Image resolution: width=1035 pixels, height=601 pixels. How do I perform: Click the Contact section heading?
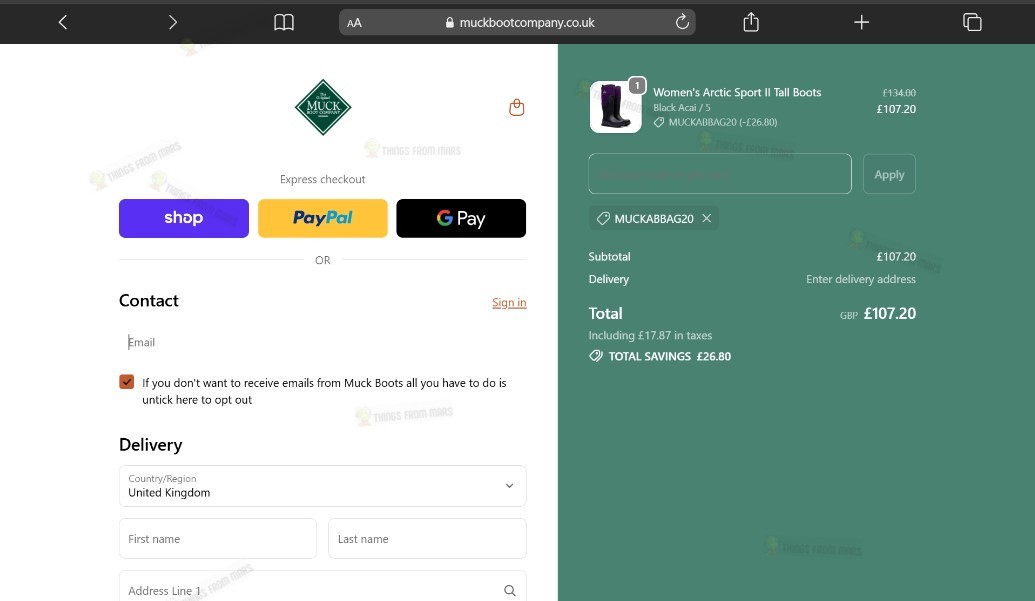tap(149, 301)
